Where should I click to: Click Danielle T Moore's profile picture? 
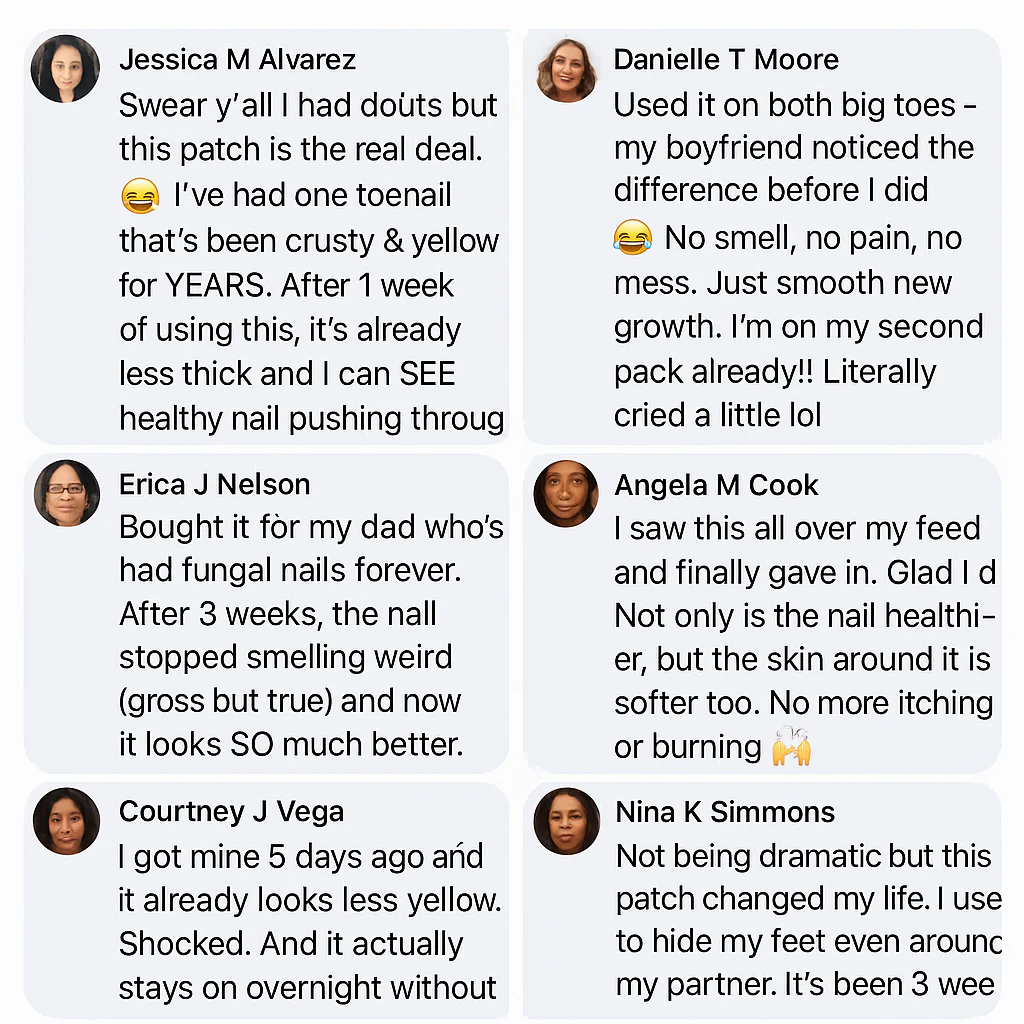(567, 70)
